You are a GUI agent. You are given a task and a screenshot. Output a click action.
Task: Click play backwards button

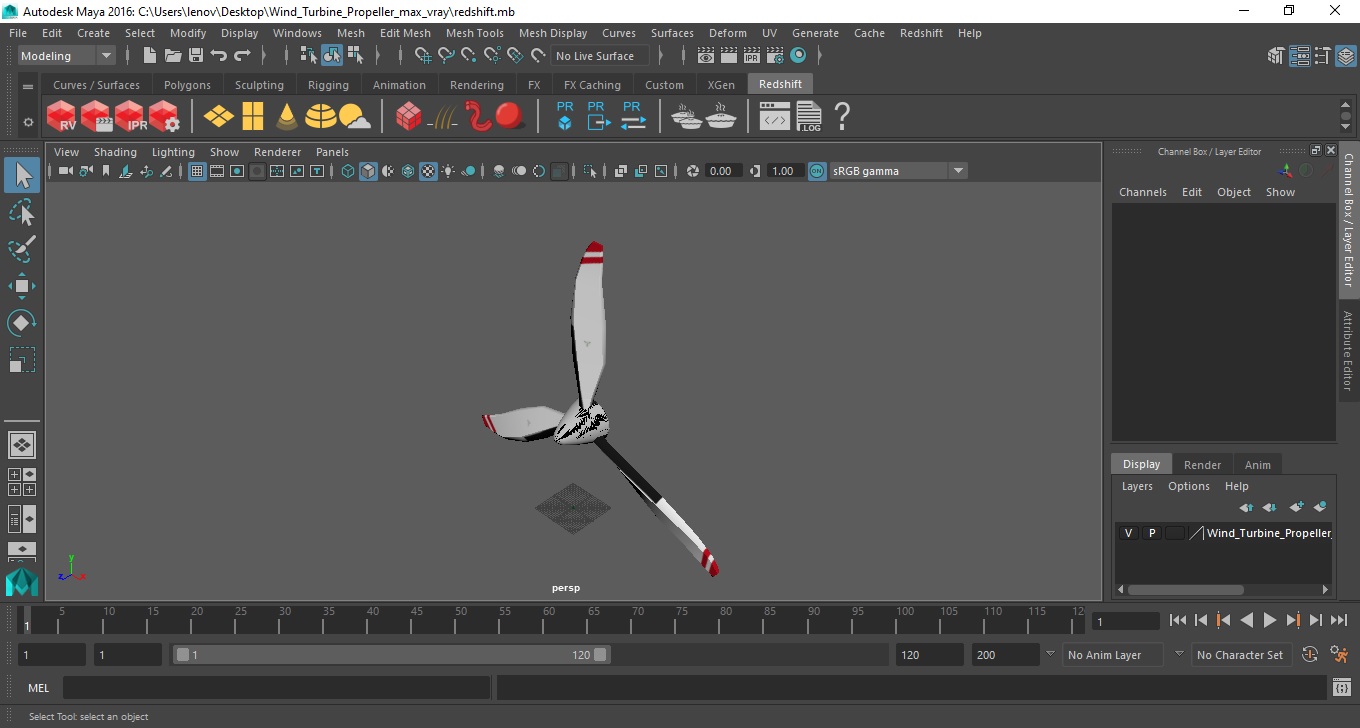[1246, 620]
